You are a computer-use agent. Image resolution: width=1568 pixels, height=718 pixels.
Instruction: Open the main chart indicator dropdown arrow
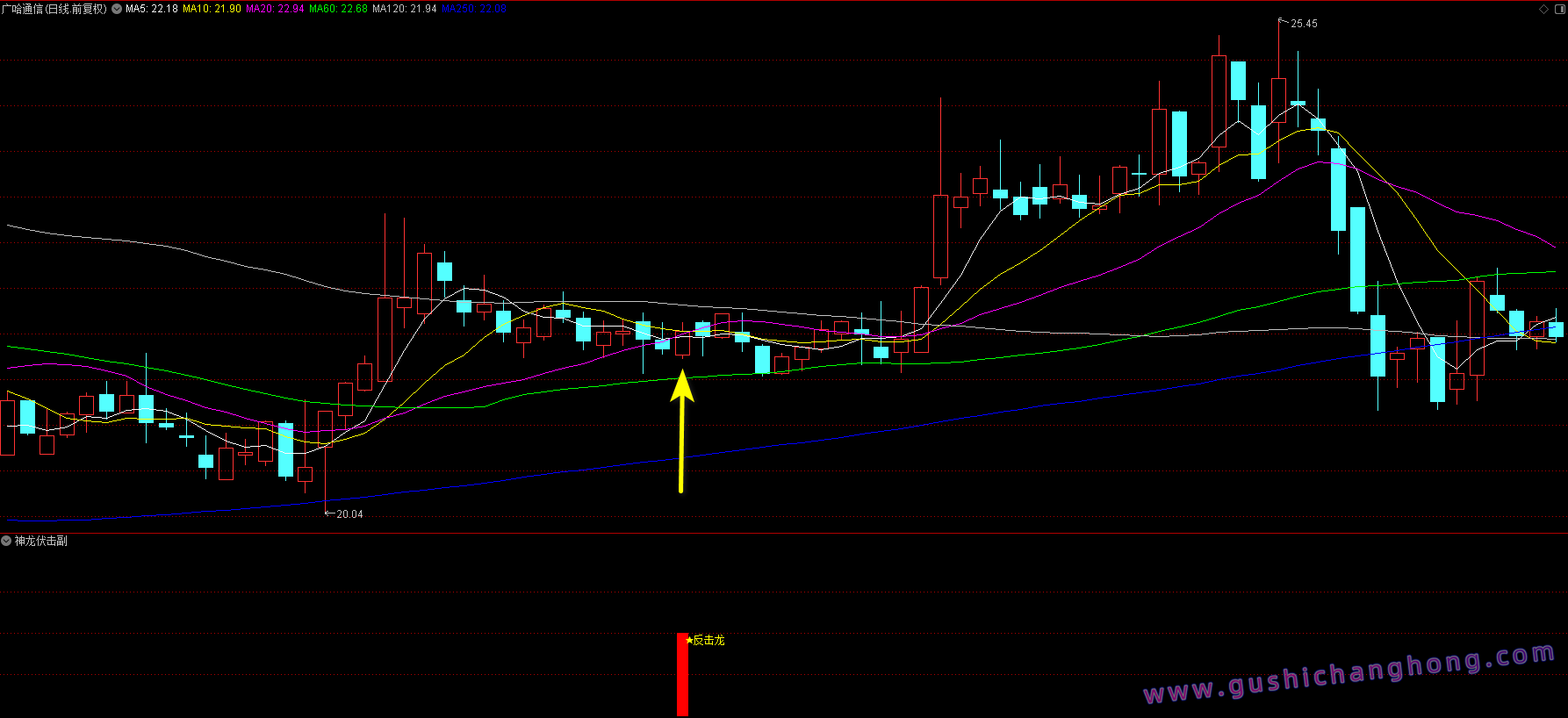point(117,9)
